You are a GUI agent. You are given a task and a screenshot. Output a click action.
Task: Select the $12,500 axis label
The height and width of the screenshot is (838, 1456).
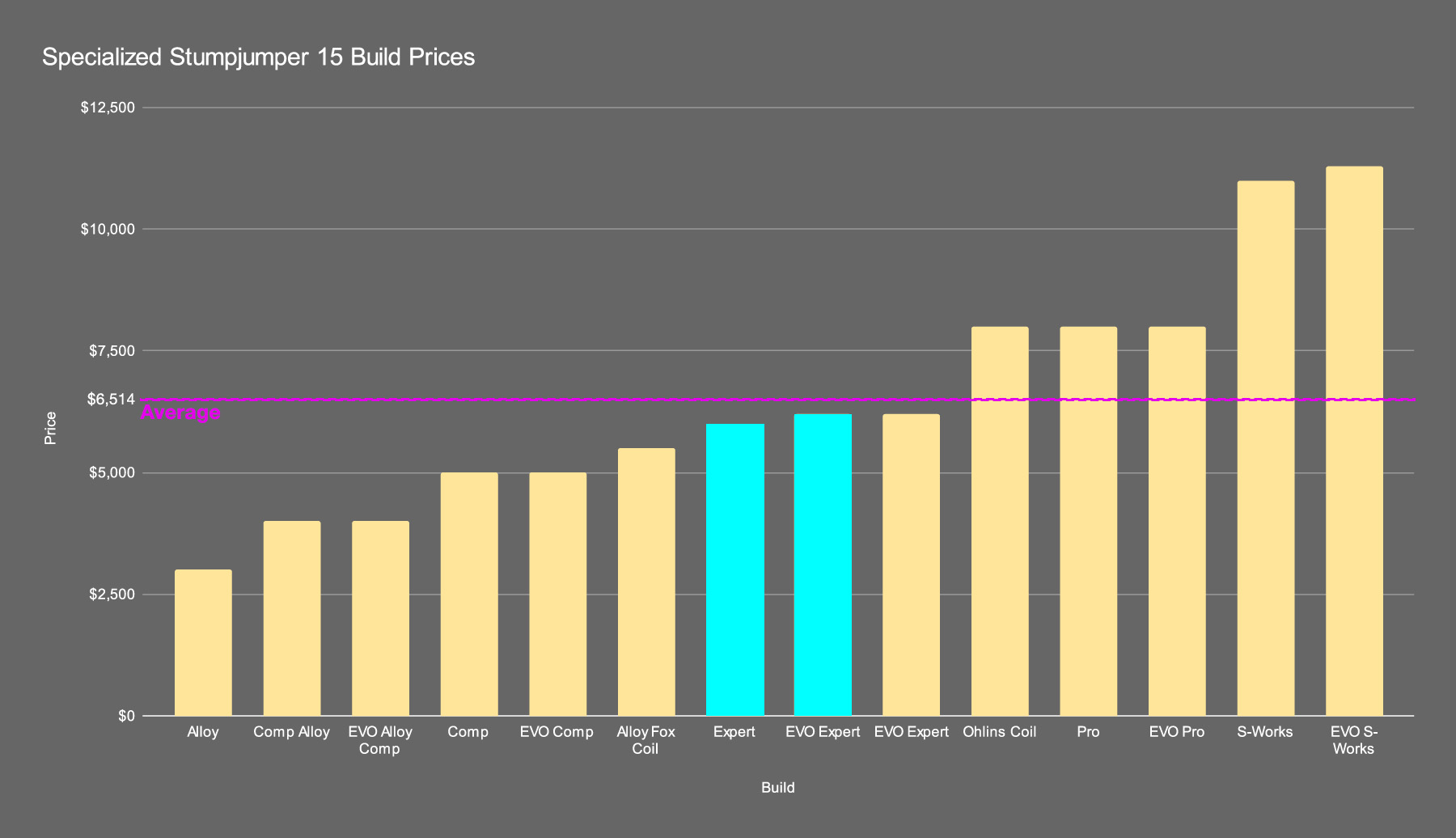pos(108,108)
